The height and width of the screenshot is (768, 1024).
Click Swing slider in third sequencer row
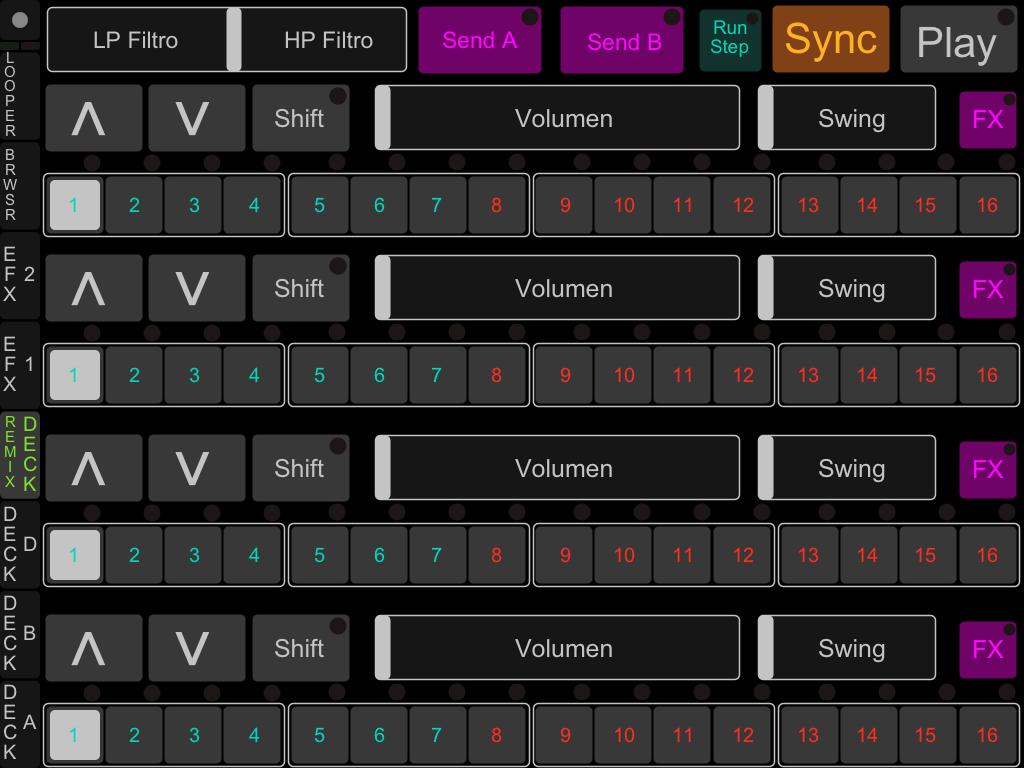pos(846,468)
